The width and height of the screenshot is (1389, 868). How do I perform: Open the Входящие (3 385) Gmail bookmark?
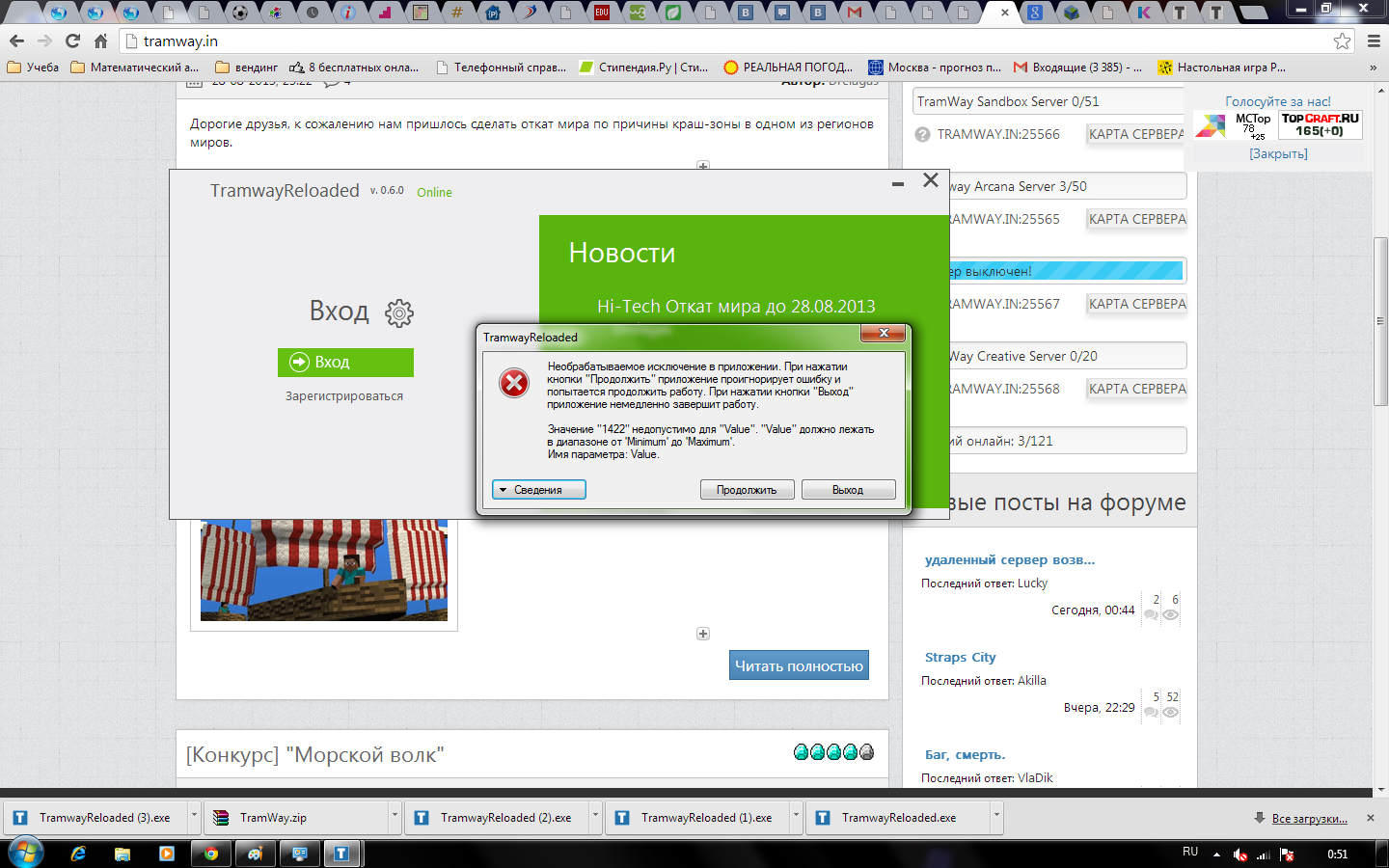coord(1077,68)
